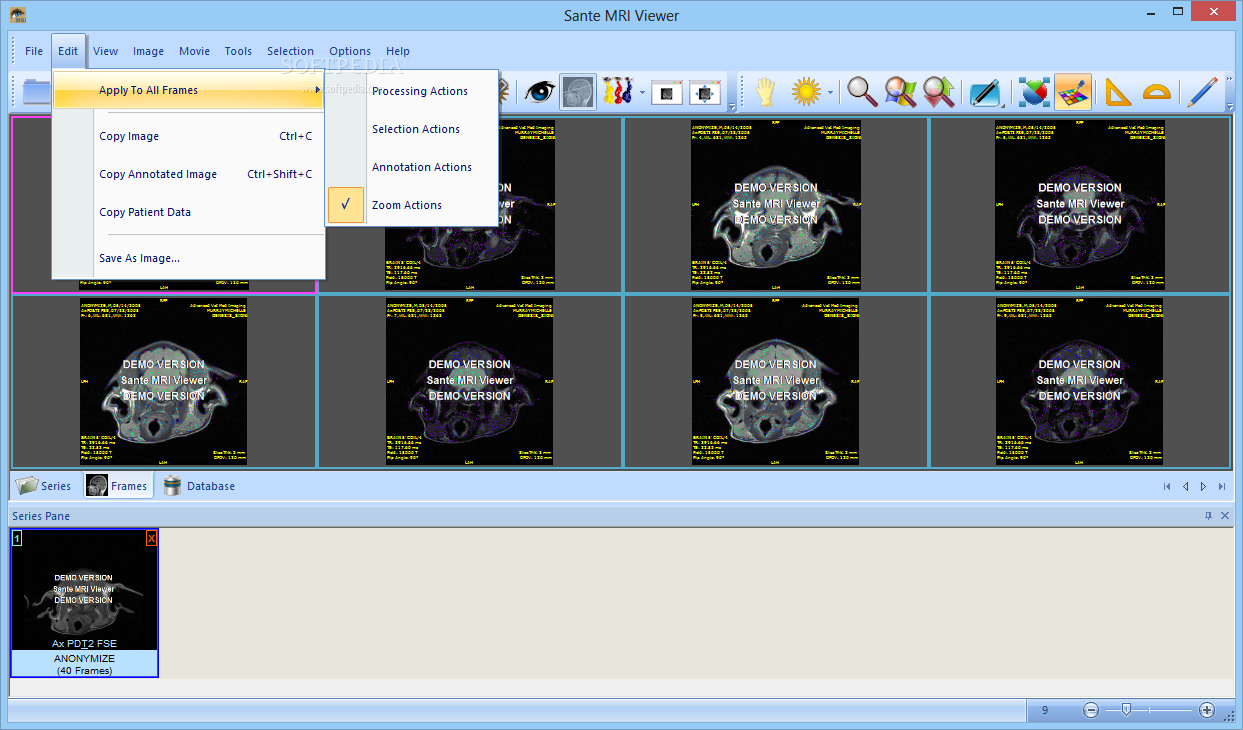Click the single window layout icon
Image resolution: width=1243 pixels, height=730 pixels.
[x=667, y=92]
